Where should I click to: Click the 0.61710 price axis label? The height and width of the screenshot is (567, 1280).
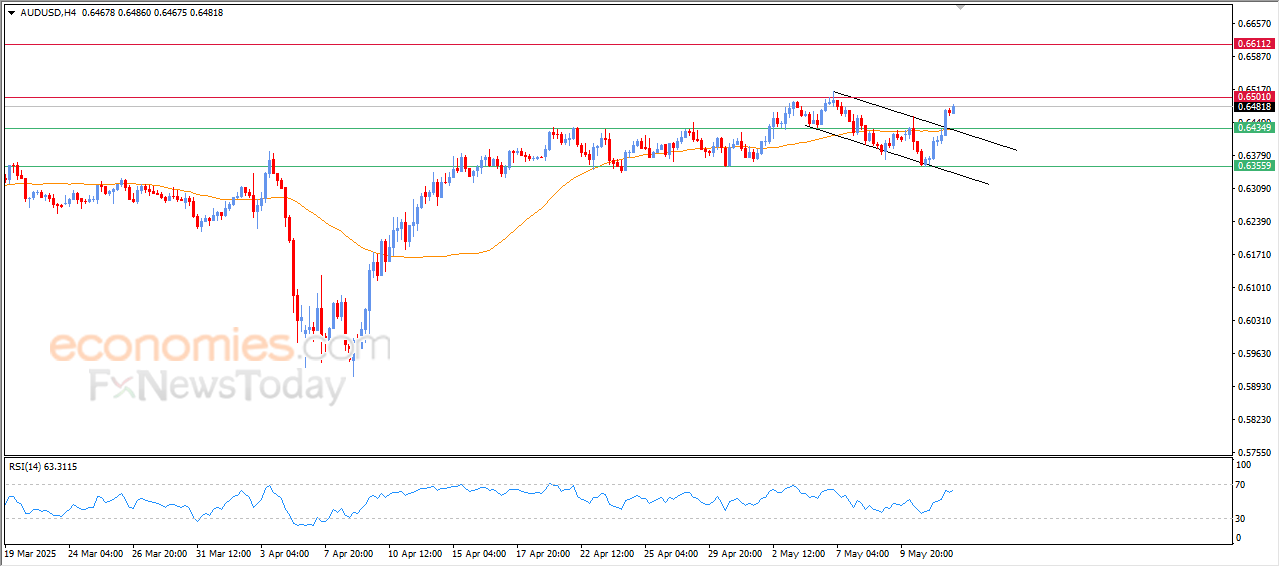(1254, 255)
